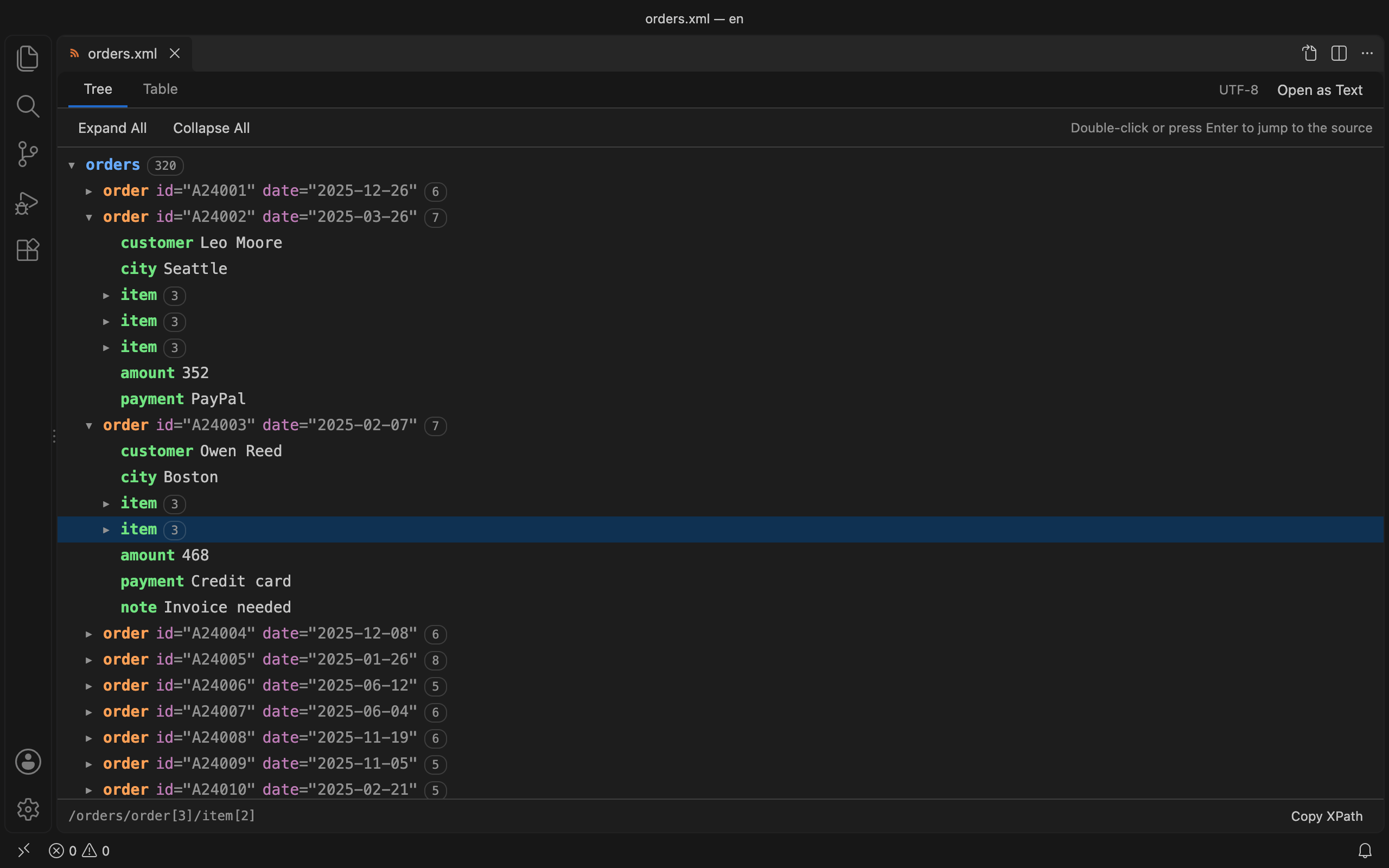Open the notifications bell icon
Image resolution: width=1389 pixels, height=868 pixels.
pos(1365,850)
